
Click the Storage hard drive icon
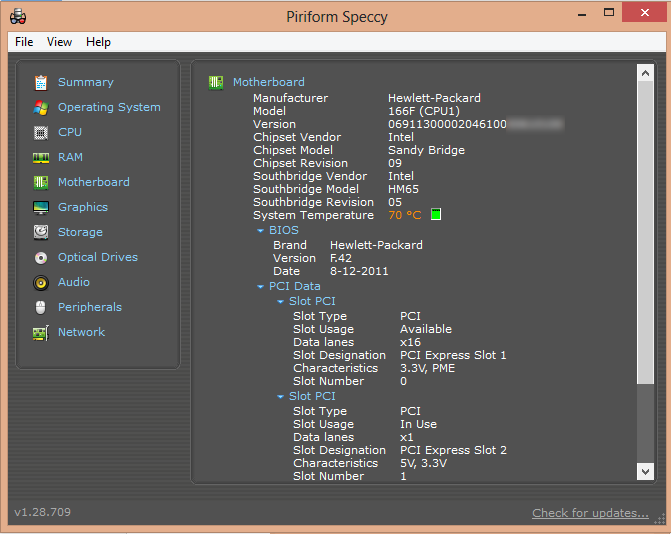41,232
